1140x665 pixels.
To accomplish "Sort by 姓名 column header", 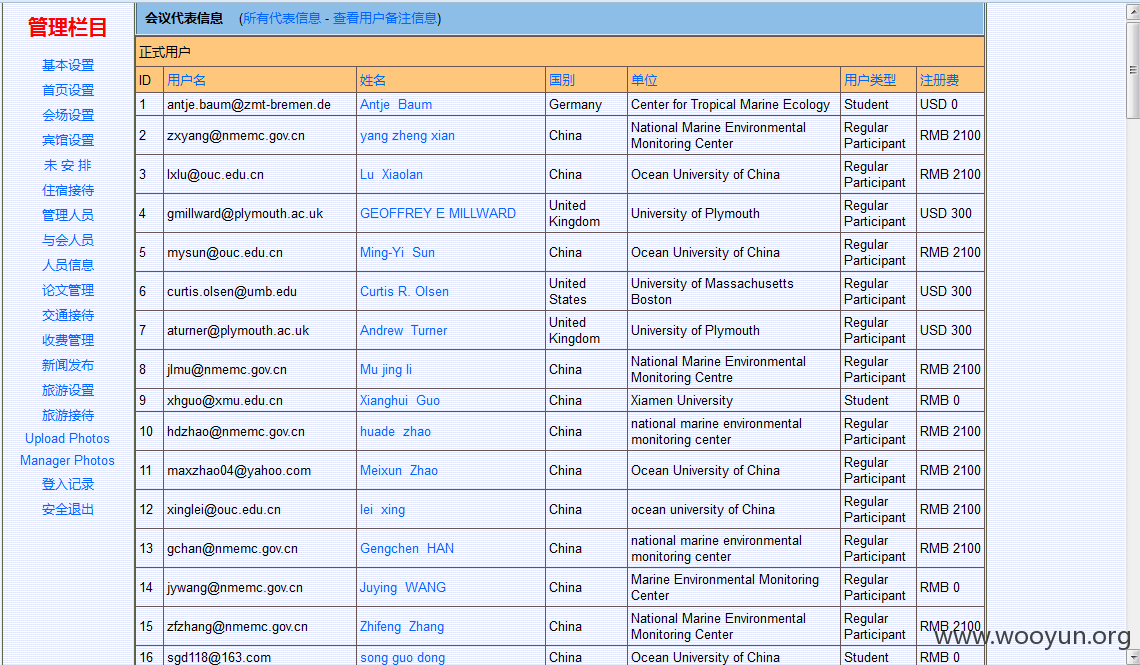I will pos(373,80).
